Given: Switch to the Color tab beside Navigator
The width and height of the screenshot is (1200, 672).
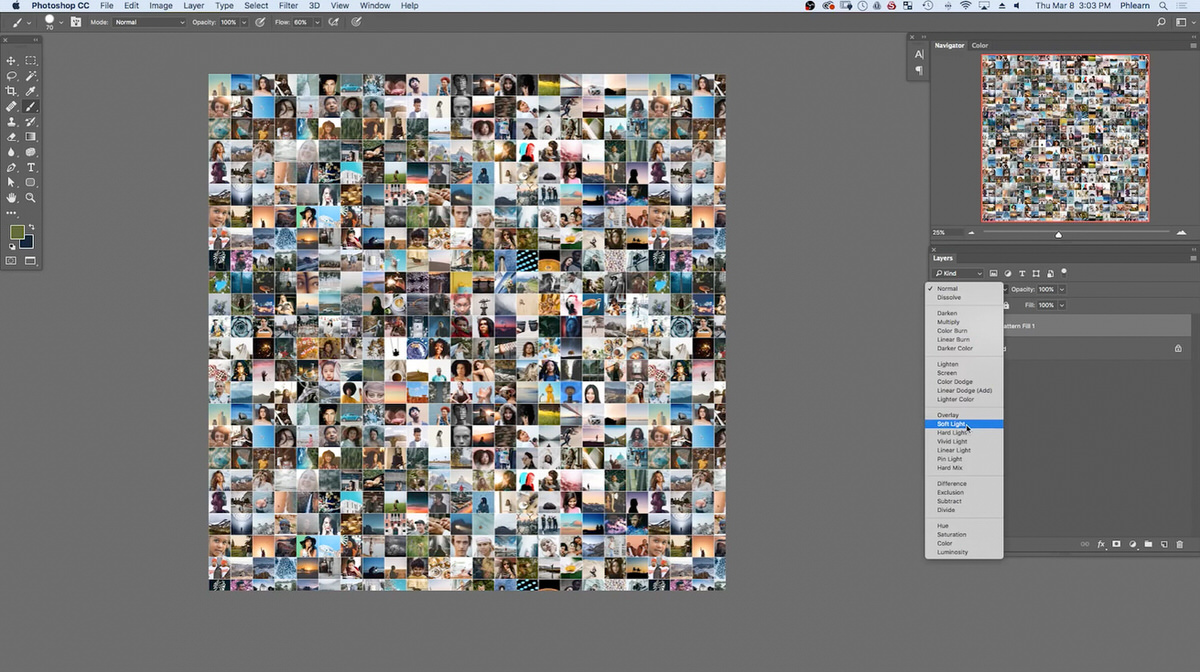Looking at the screenshot, I should coord(979,45).
